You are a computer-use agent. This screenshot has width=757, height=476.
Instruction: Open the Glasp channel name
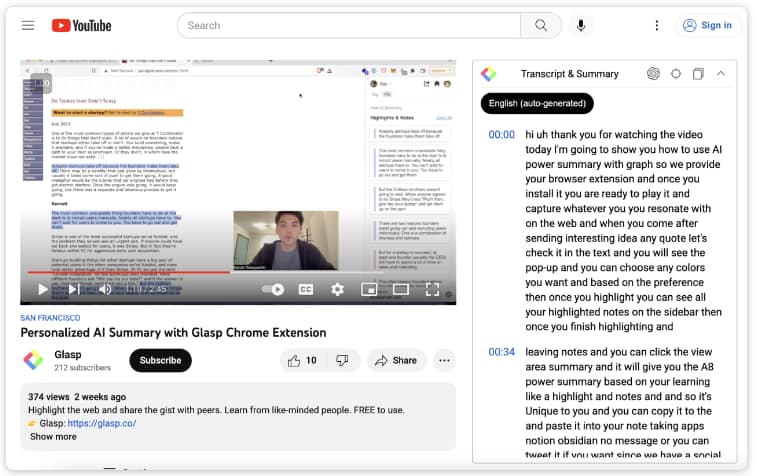point(68,354)
